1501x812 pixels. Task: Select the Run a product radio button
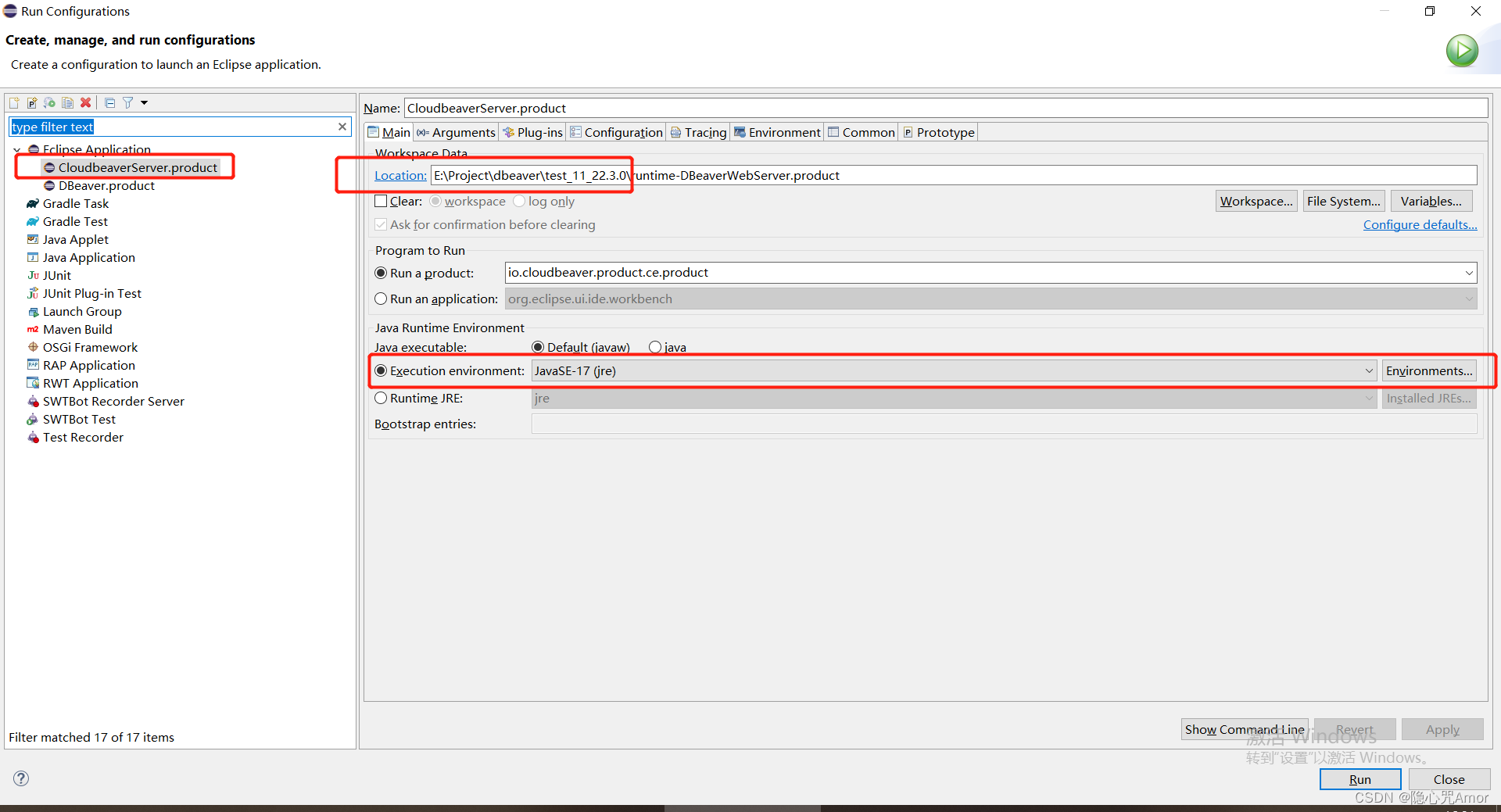click(381, 273)
